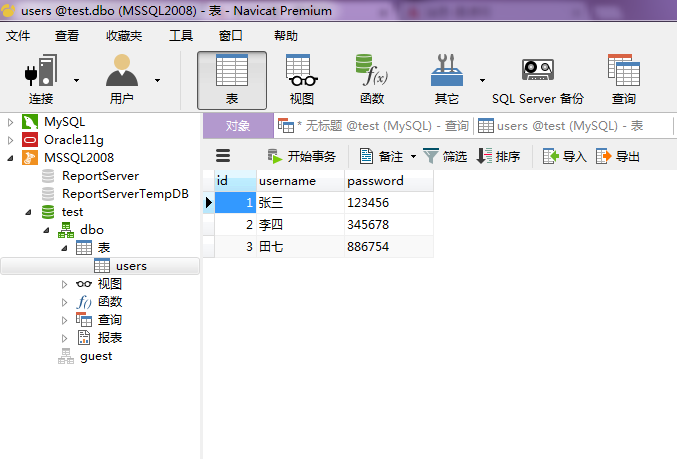Viewport: 677px width, 459px height.
Task: Expand the Functions (函数) tree node
Action: (64, 302)
